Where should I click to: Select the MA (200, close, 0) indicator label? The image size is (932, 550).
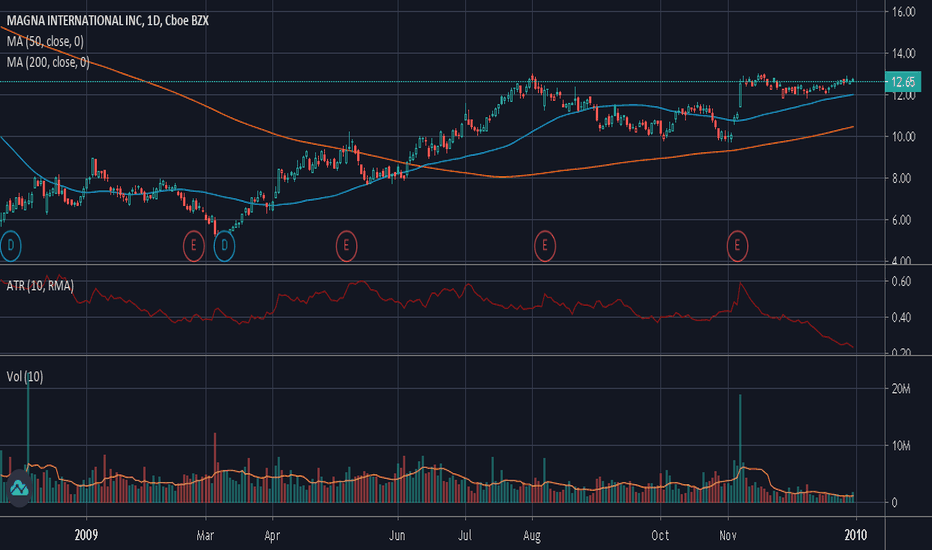tap(48, 62)
